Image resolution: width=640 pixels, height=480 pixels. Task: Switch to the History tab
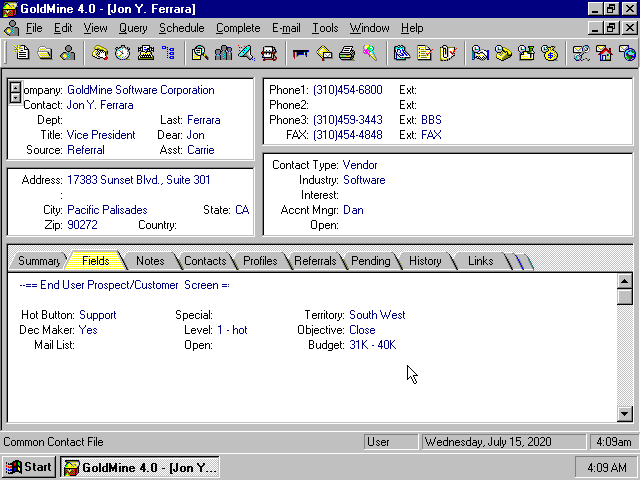pos(425,261)
